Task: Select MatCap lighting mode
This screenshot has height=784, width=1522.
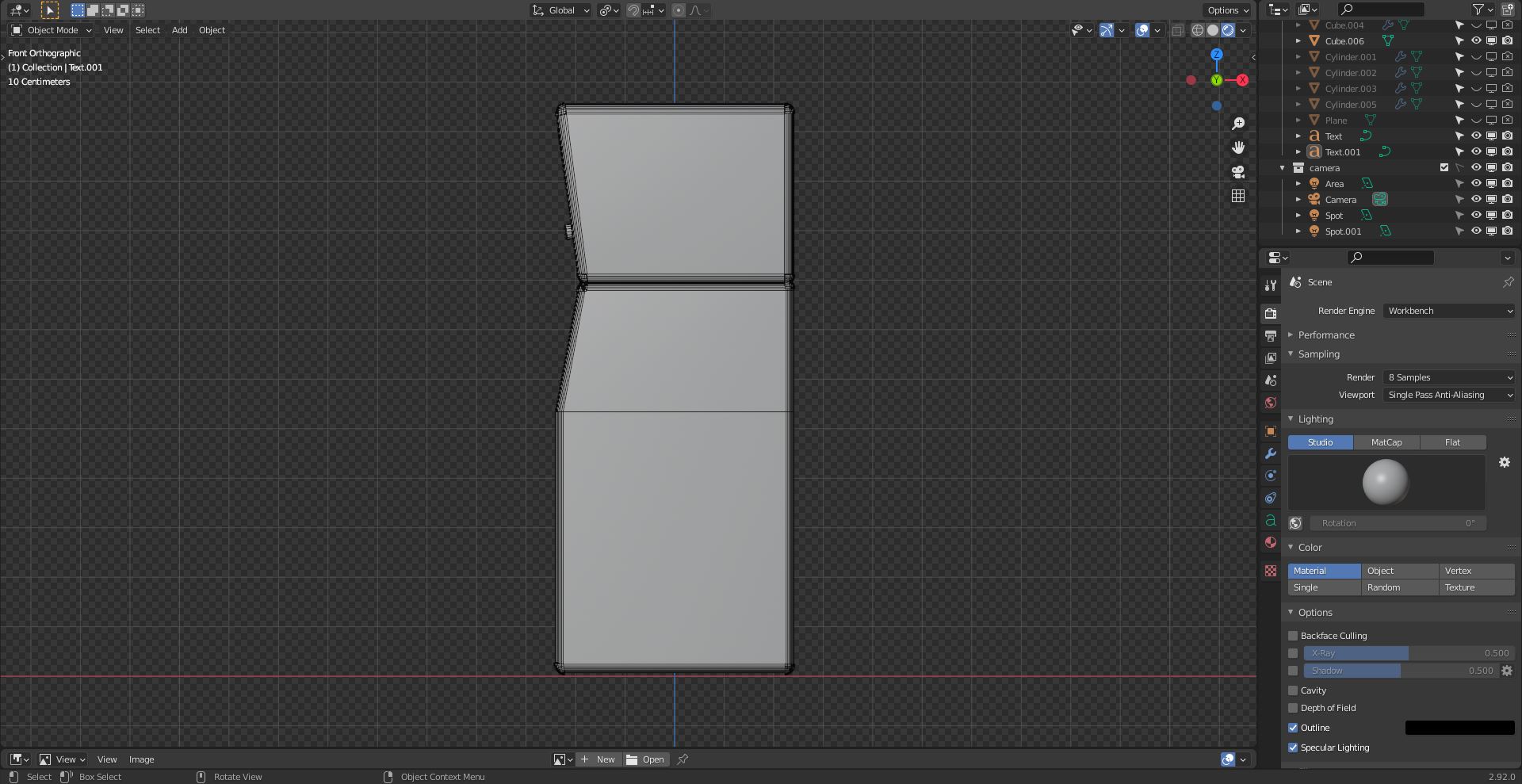Action: coord(1386,442)
